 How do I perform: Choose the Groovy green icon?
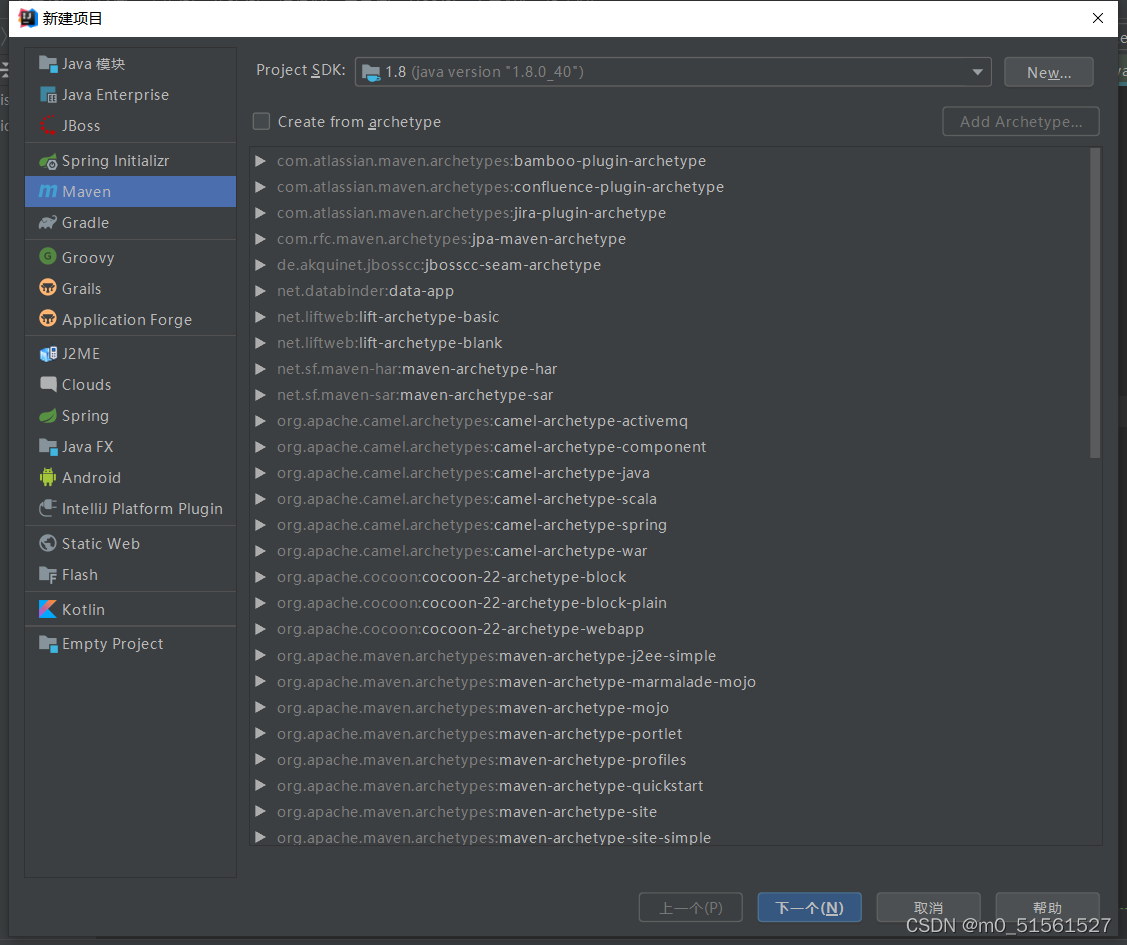coord(48,257)
